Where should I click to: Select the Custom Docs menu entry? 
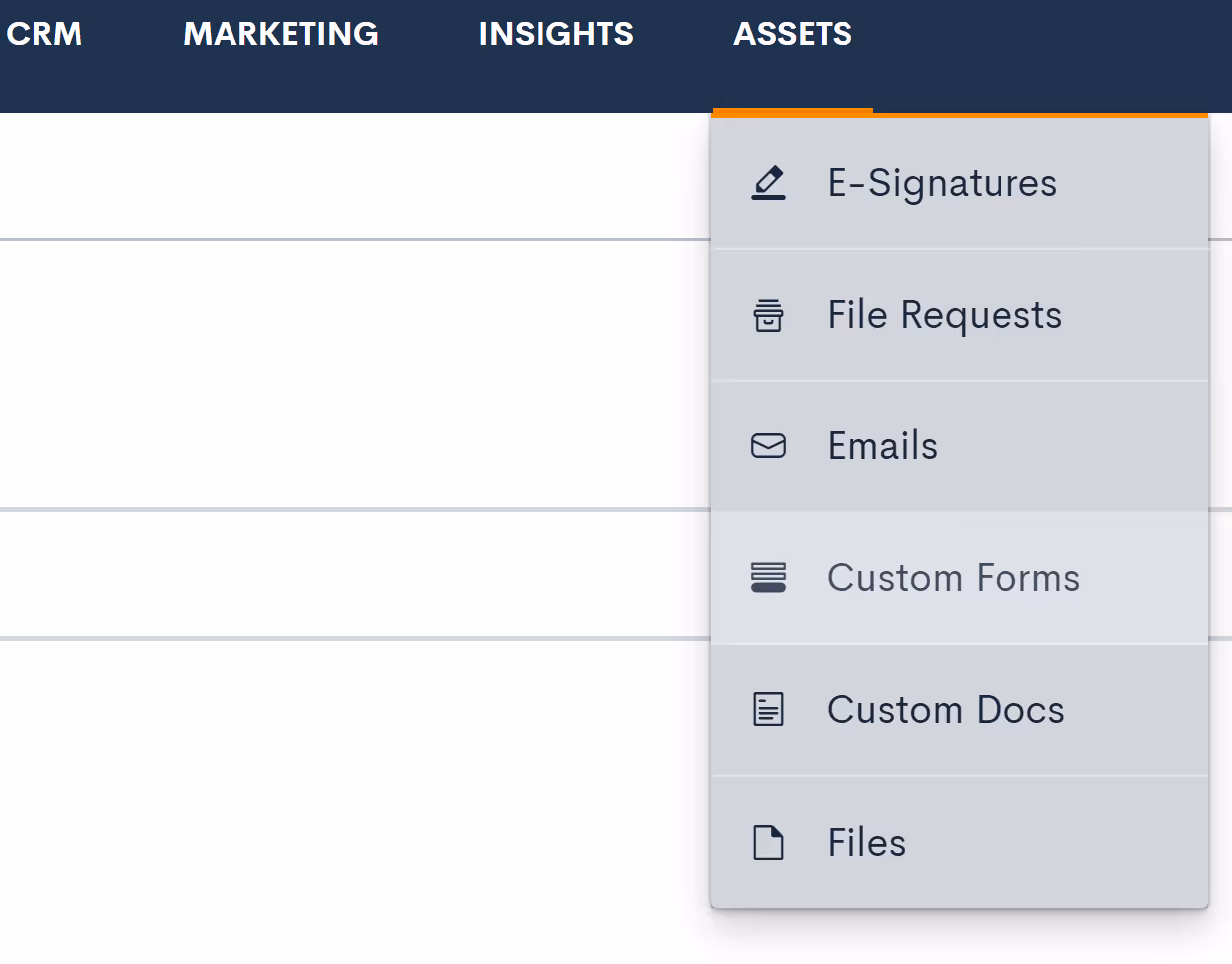(x=960, y=710)
